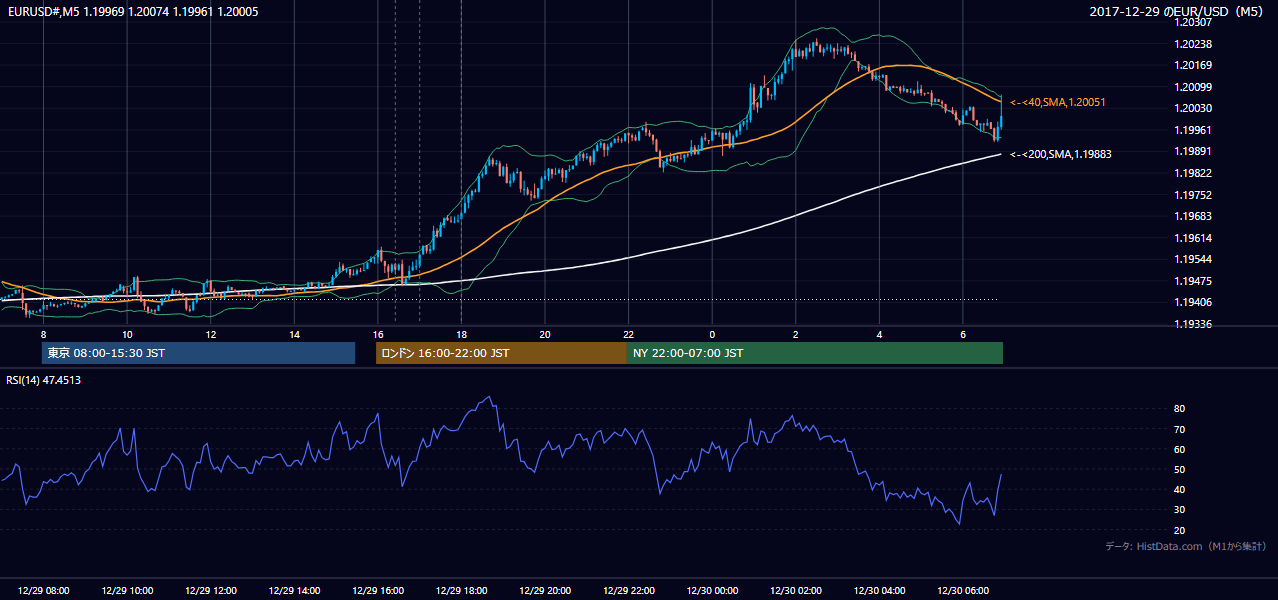
Task: Click price axis value 1.20030
Action: tap(1193, 108)
